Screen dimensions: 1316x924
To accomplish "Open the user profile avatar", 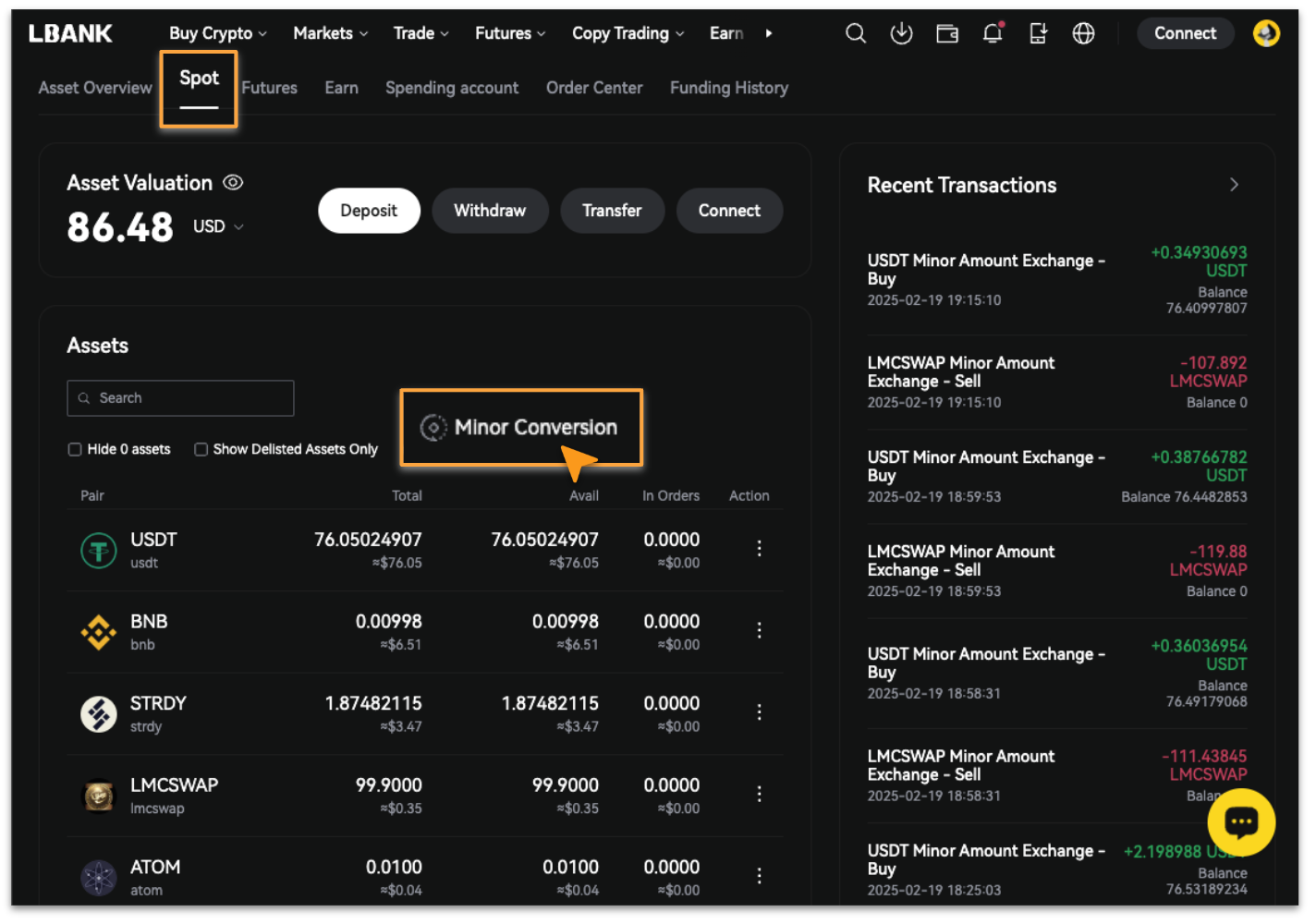I will click(1265, 33).
